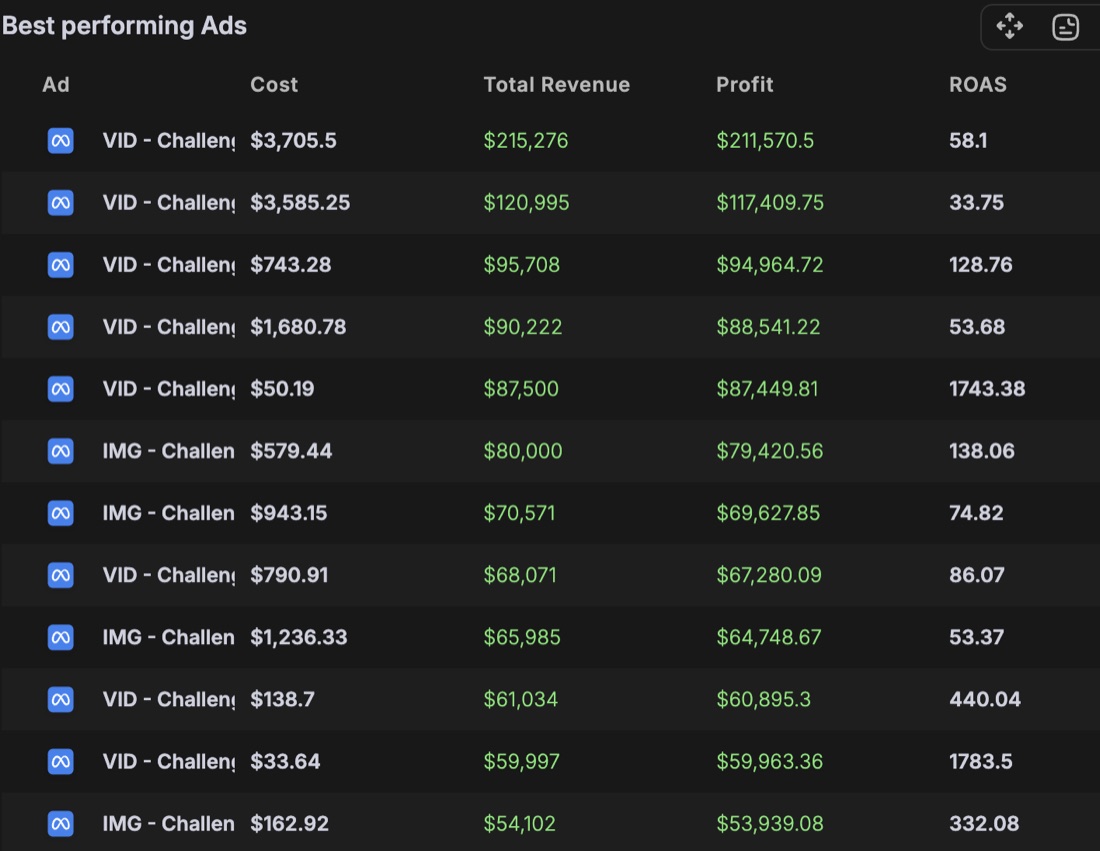The height and width of the screenshot is (851, 1100).
Task: Click ROAS value 440.04
Action: click(985, 699)
